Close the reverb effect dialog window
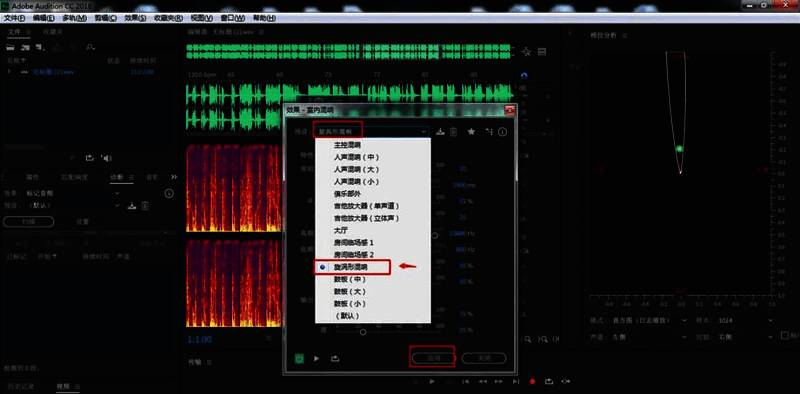Screen dimensions: 800x394 click(509, 110)
